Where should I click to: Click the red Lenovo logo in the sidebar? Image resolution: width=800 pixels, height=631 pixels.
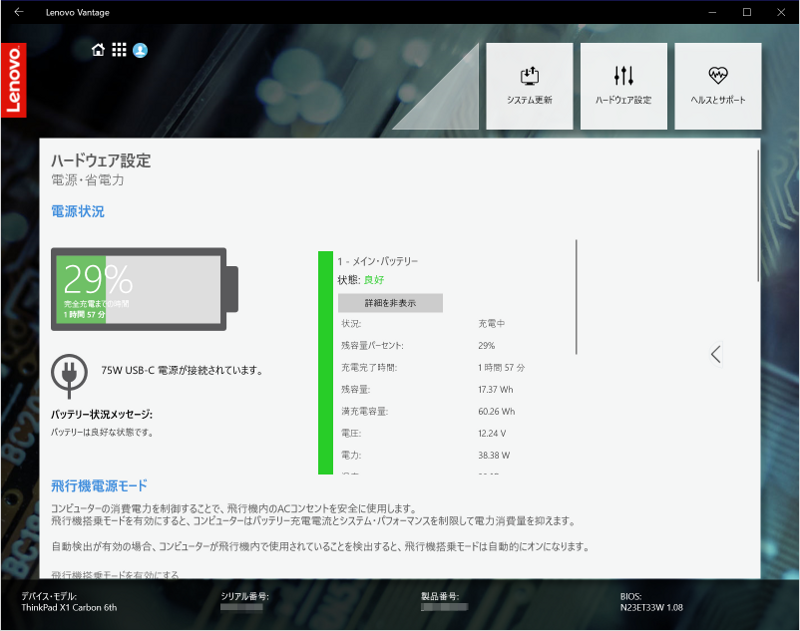(x=14, y=80)
